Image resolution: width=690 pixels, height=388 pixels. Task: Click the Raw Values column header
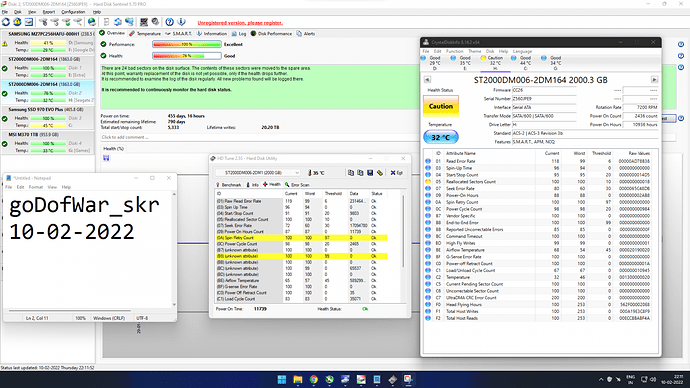point(639,154)
